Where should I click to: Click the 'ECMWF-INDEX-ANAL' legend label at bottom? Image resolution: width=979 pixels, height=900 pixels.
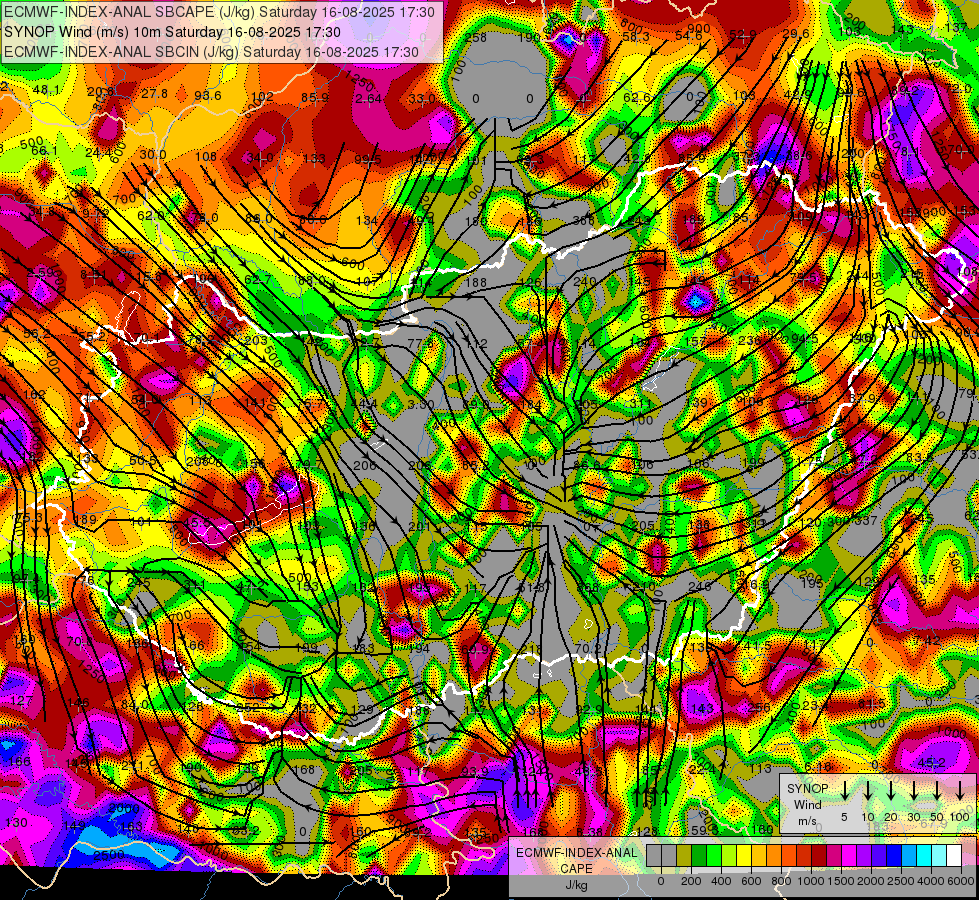pos(576,853)
